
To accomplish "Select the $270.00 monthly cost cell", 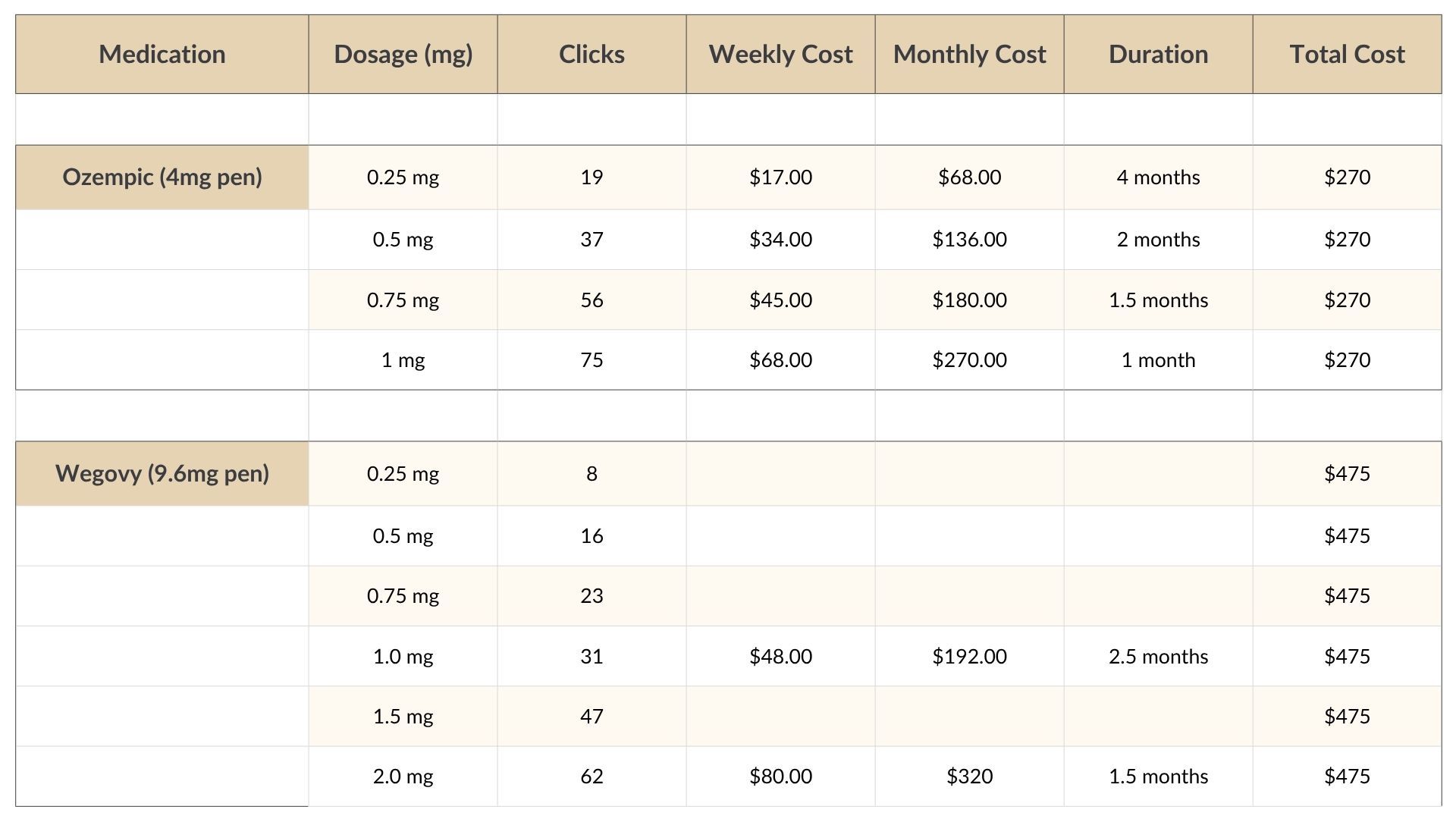I will tap(969, 359).
